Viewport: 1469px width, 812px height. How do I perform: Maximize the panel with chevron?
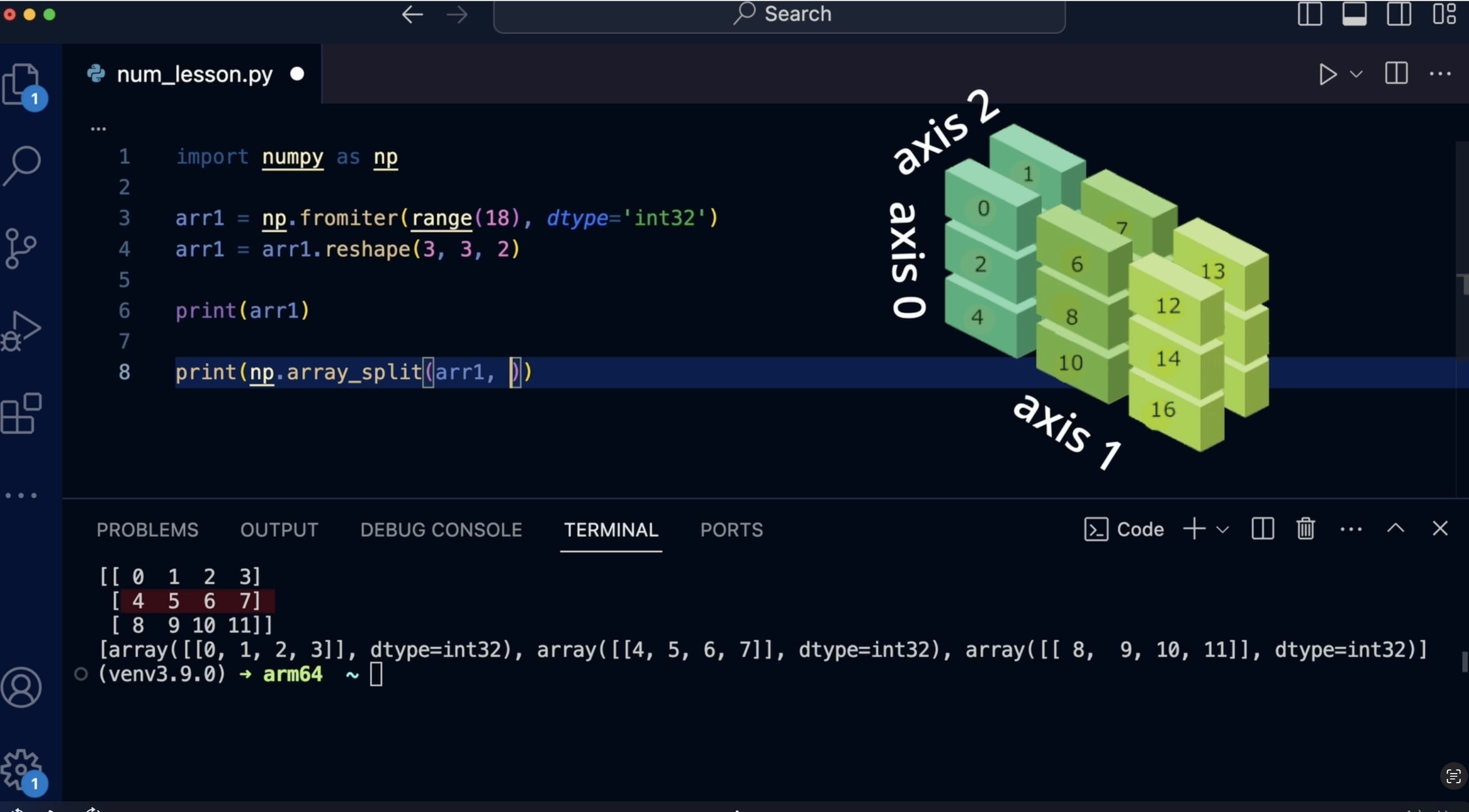point(1395,529)
